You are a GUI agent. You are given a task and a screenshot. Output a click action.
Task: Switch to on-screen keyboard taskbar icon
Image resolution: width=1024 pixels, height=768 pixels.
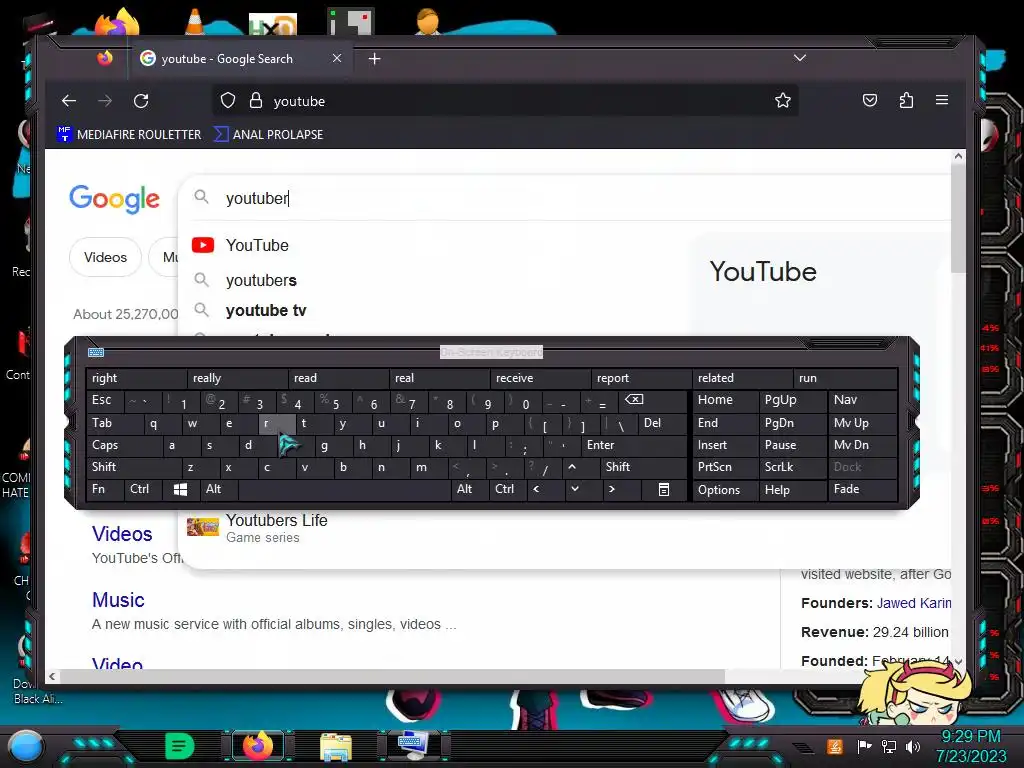tap(412, 746)
